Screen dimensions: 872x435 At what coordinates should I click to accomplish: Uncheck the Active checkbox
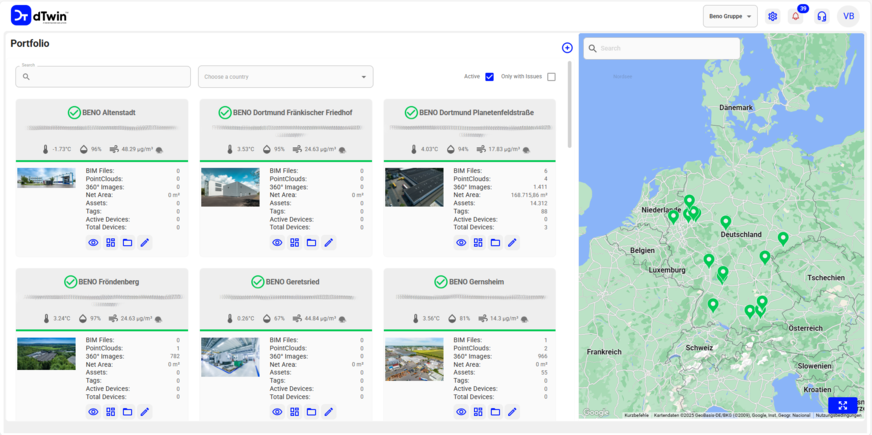coord(489,77)
